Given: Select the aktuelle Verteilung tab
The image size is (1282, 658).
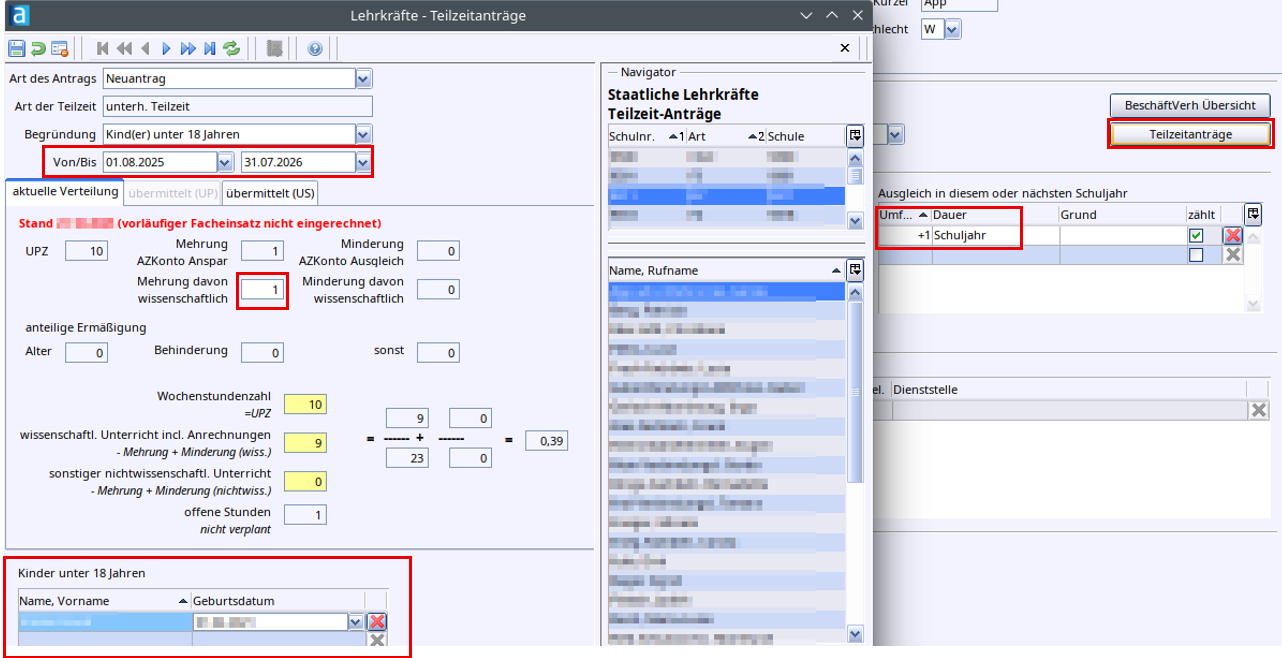Looking at the screenshot, I should pos(64,192).
